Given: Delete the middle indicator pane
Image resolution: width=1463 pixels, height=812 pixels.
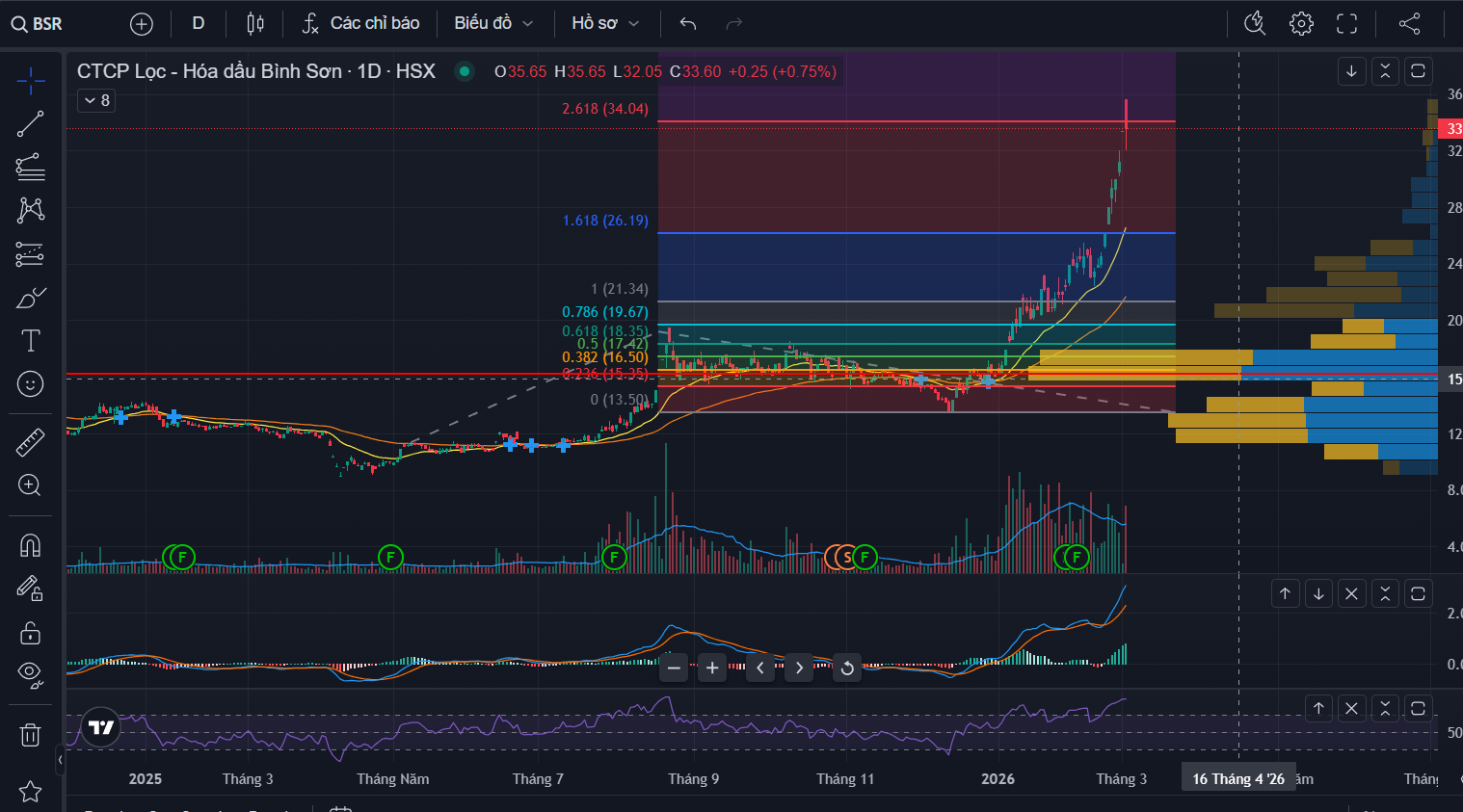Looking at the screenshot, I should (x=1352, y=593).
